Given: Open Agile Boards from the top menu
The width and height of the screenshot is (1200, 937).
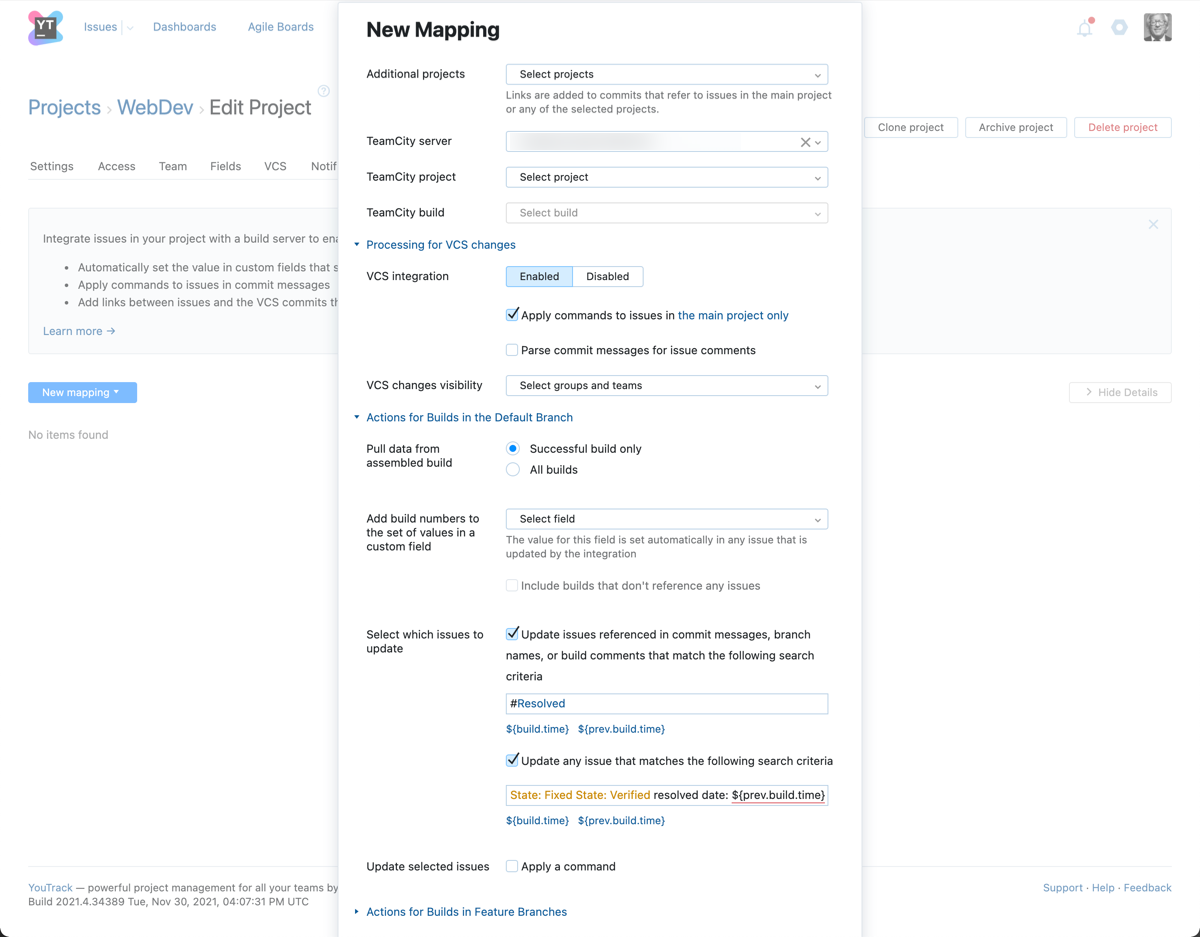Looking at the screenshot, I should [x=280, y=26].
